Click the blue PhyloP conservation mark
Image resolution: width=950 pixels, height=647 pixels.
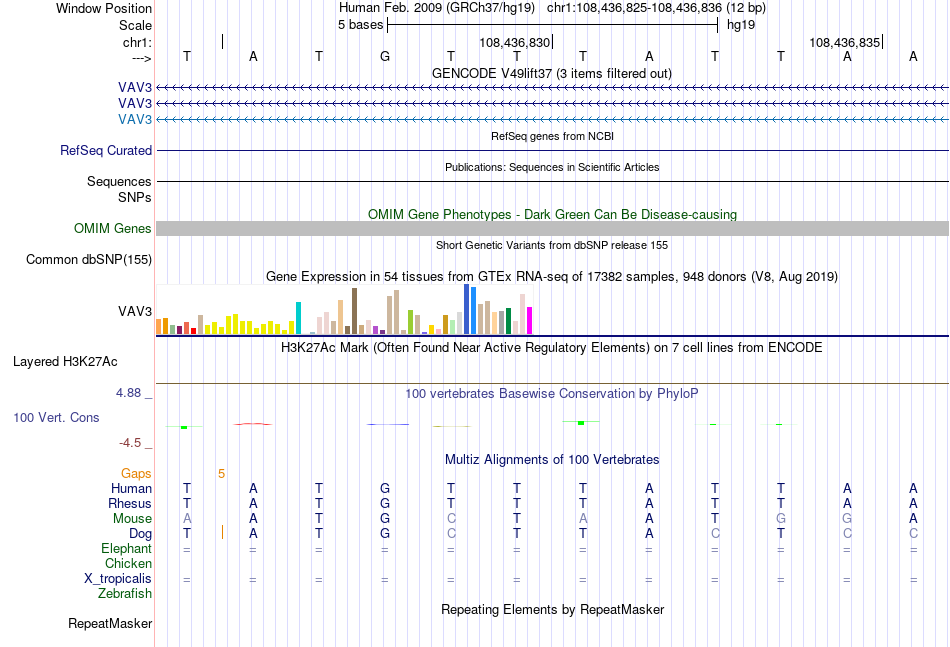(x=388, y=424)
